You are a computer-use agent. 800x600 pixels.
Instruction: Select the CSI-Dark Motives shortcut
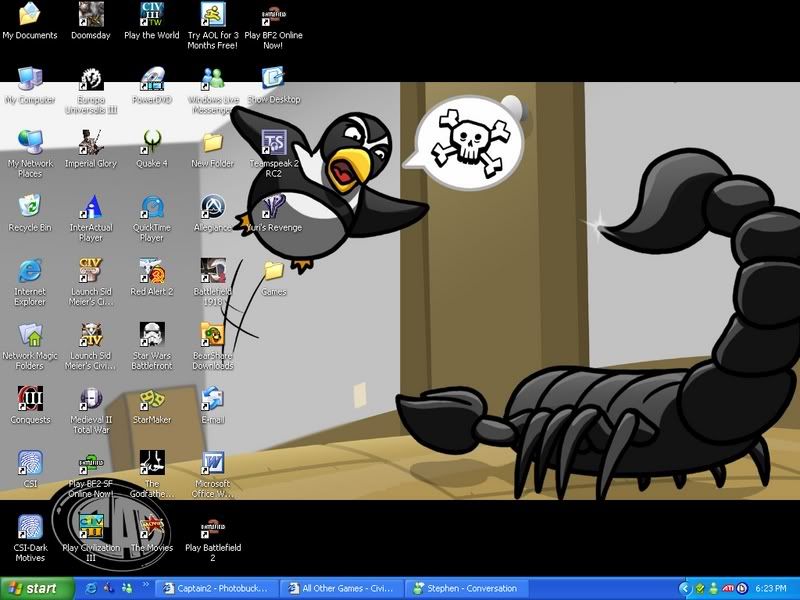[30, 539]
